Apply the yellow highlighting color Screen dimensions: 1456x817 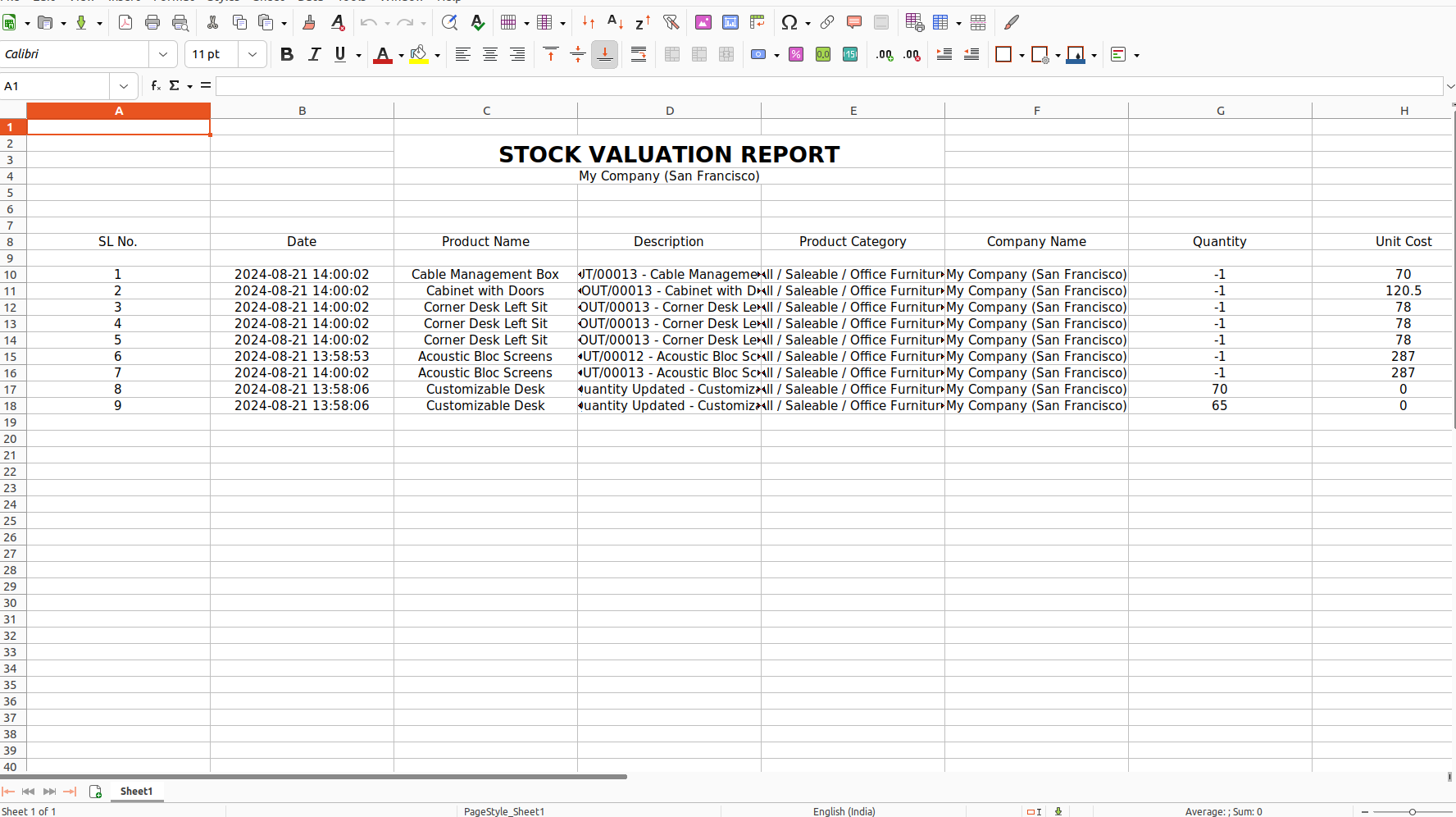click(x=419, y=54)
